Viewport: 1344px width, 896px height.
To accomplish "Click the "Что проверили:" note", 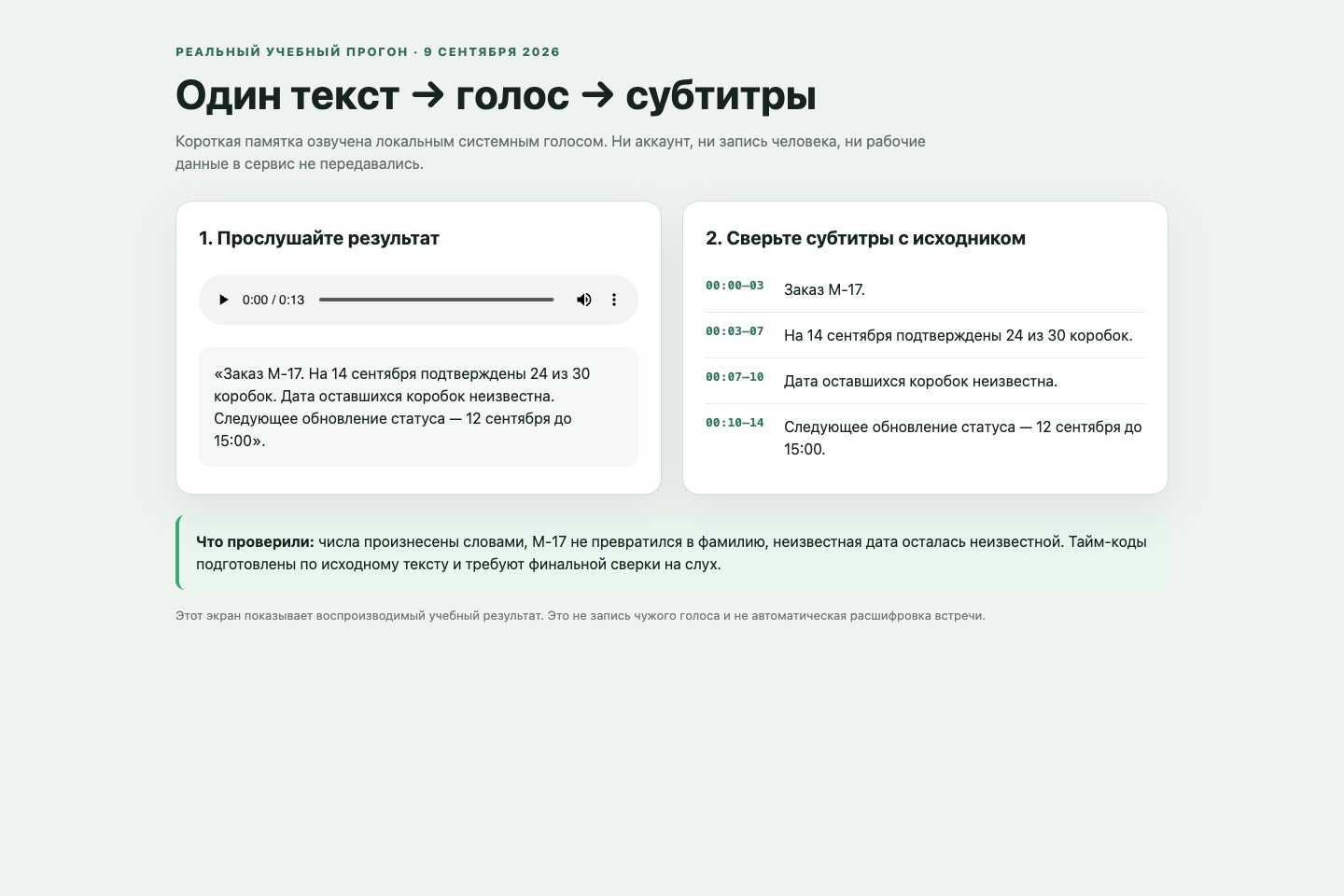I will [672, 553].
